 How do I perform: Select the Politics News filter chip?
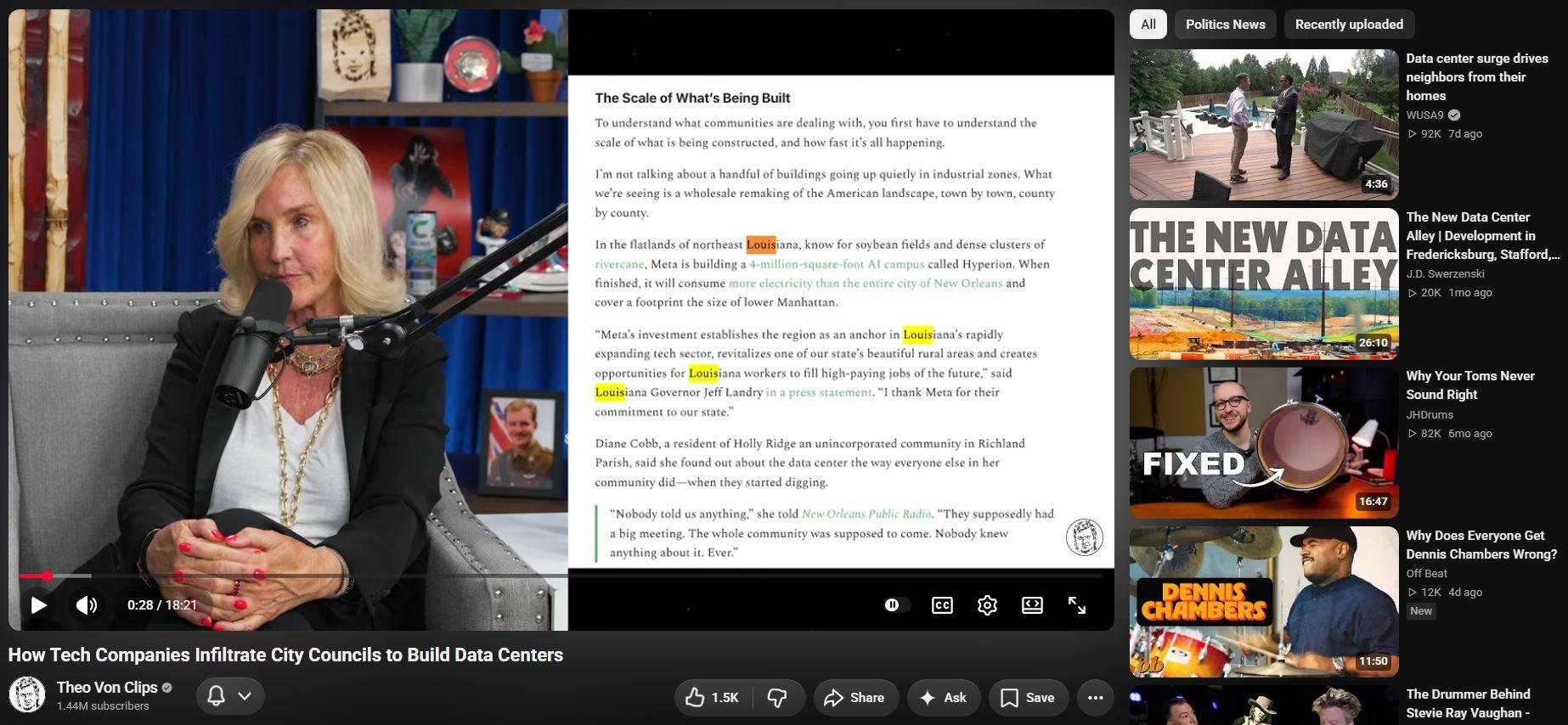click(x=1226, y=25)
